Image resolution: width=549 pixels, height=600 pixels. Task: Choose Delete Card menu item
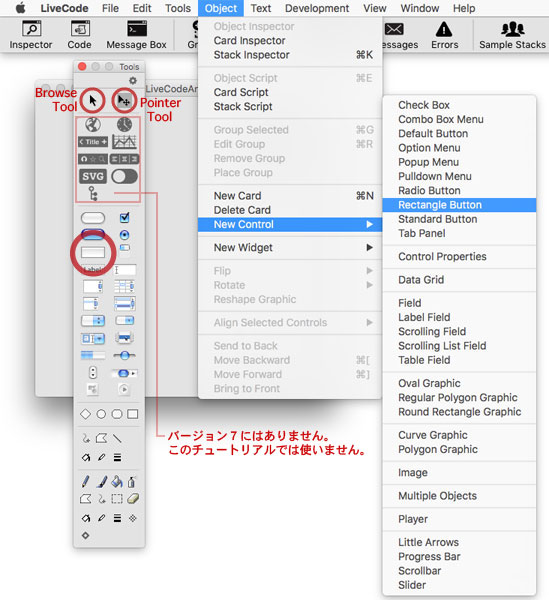coord(290,210)
